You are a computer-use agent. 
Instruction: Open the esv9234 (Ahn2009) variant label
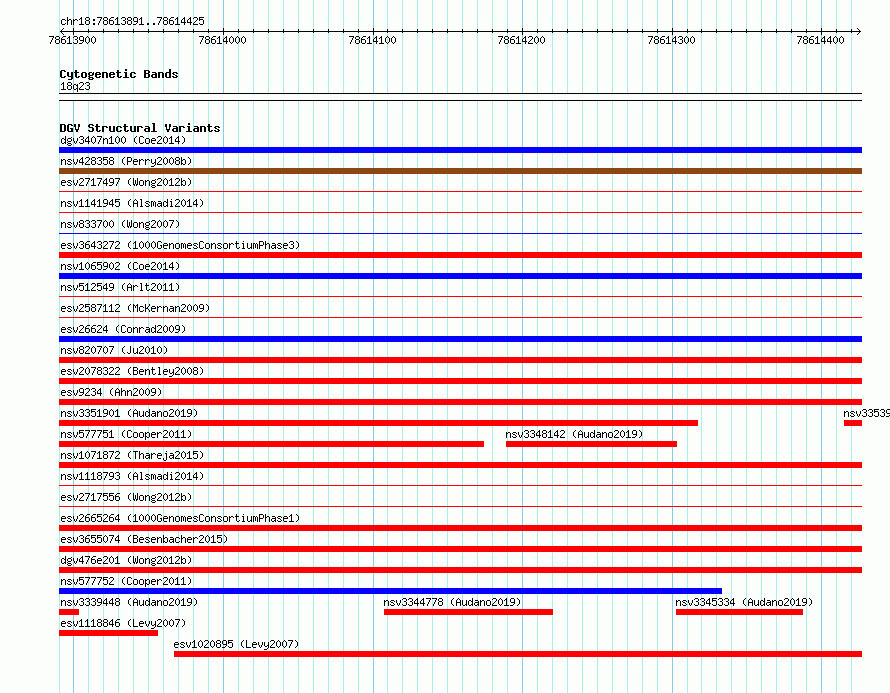[111, 392]
